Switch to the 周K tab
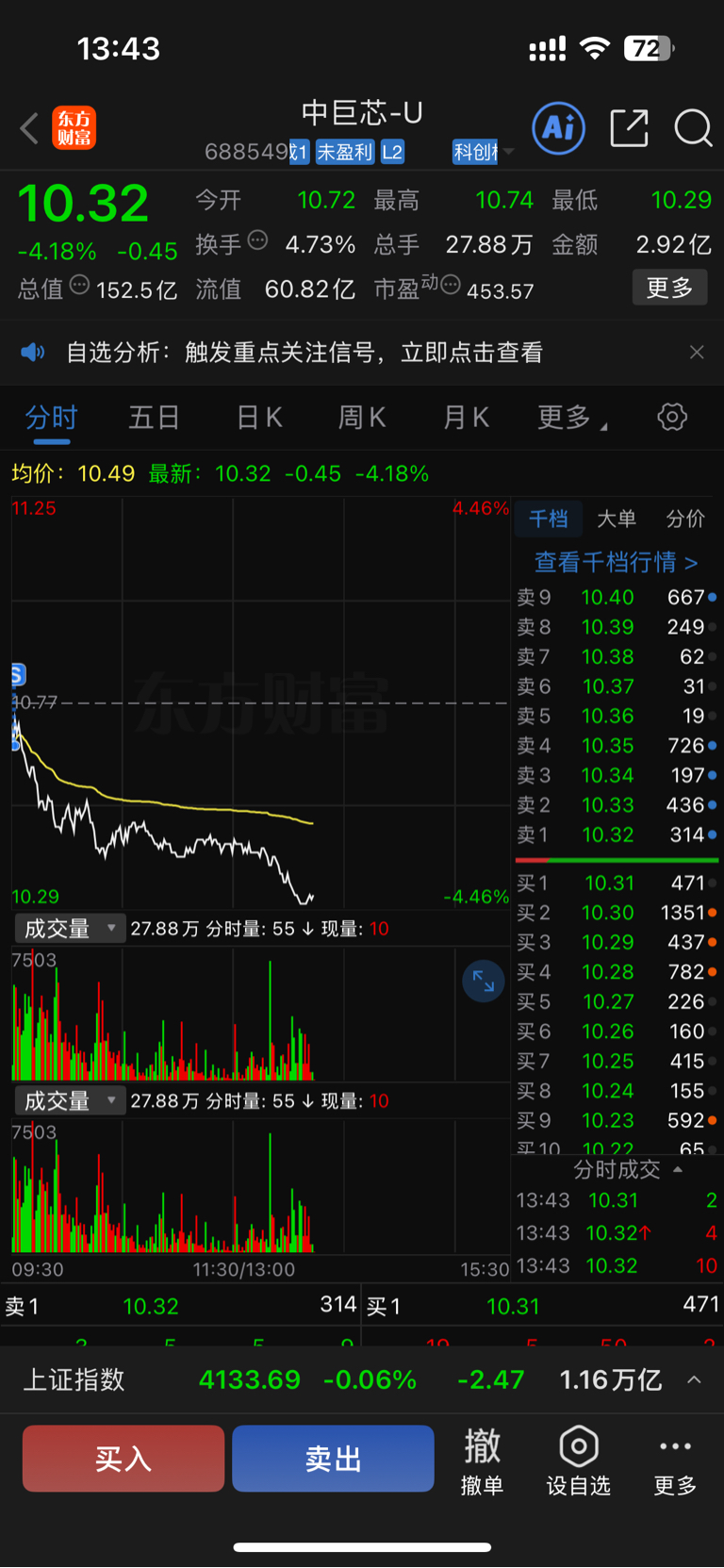Screen dimensions: 724x1568 [362, 418]
